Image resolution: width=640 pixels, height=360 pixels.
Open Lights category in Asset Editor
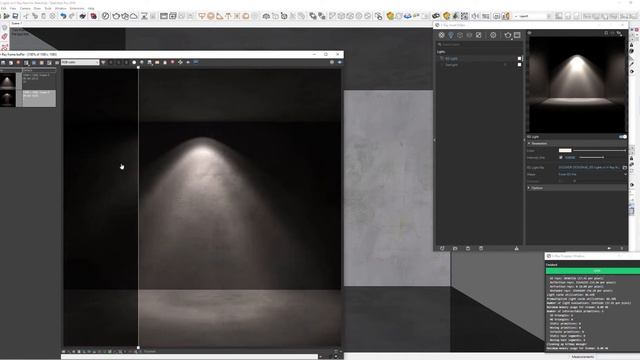coord(451,35)
